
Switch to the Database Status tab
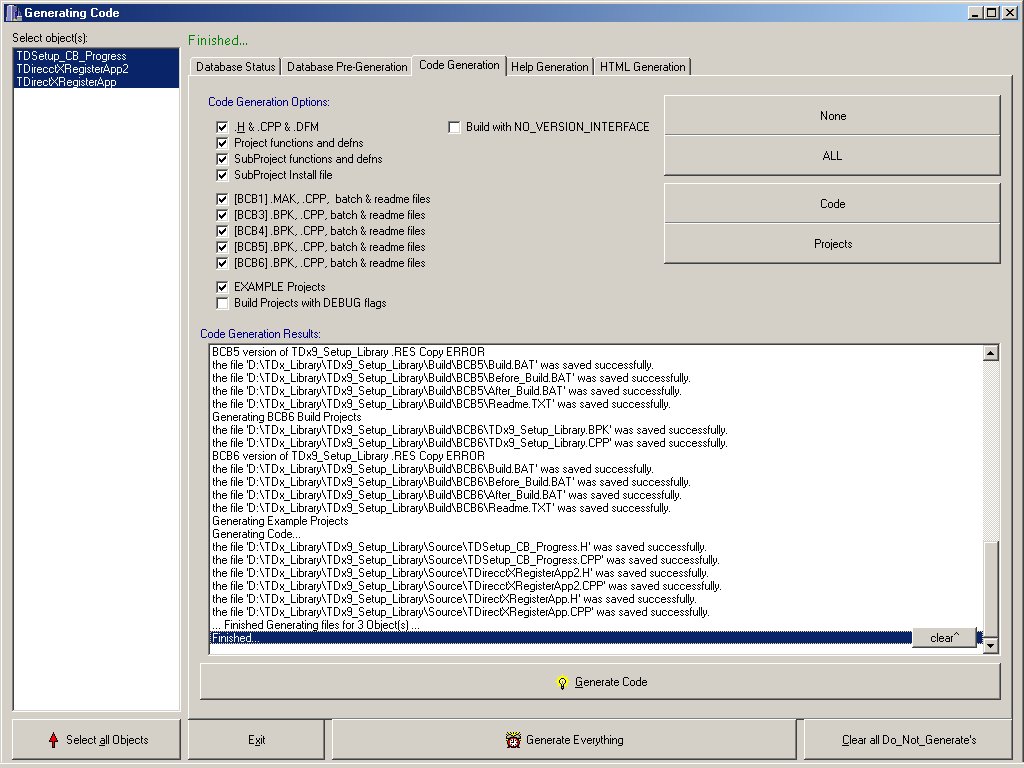coord(235,67)
